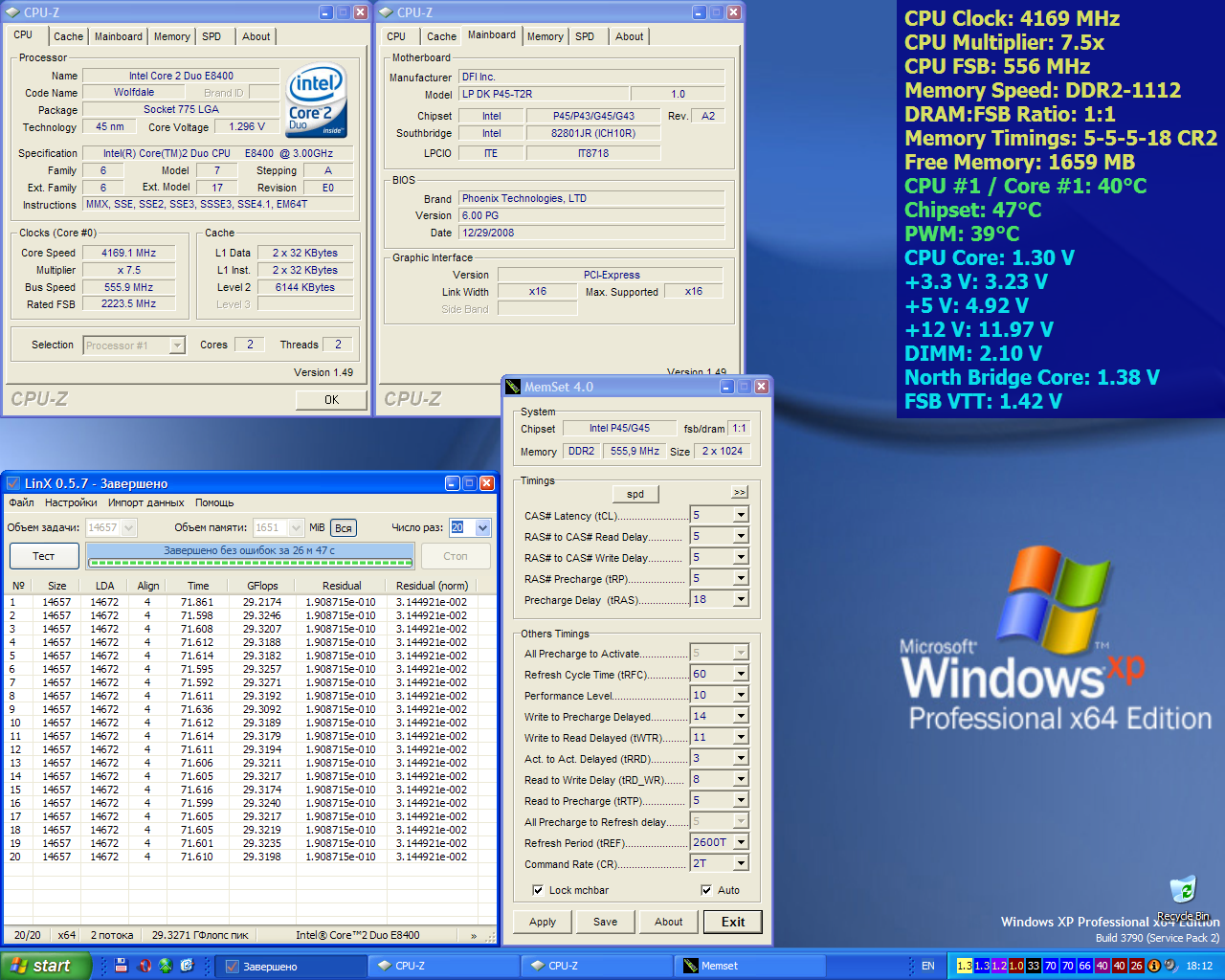Expand the Command Rate (CR) dropdown

[x=740, y=864]
